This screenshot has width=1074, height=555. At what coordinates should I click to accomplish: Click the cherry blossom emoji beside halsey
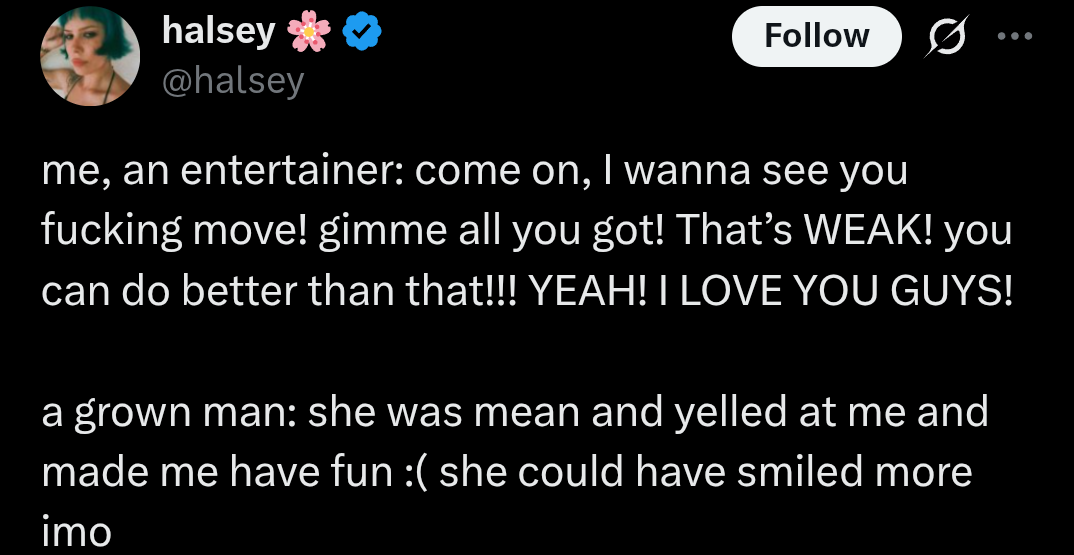pos(307,34)
